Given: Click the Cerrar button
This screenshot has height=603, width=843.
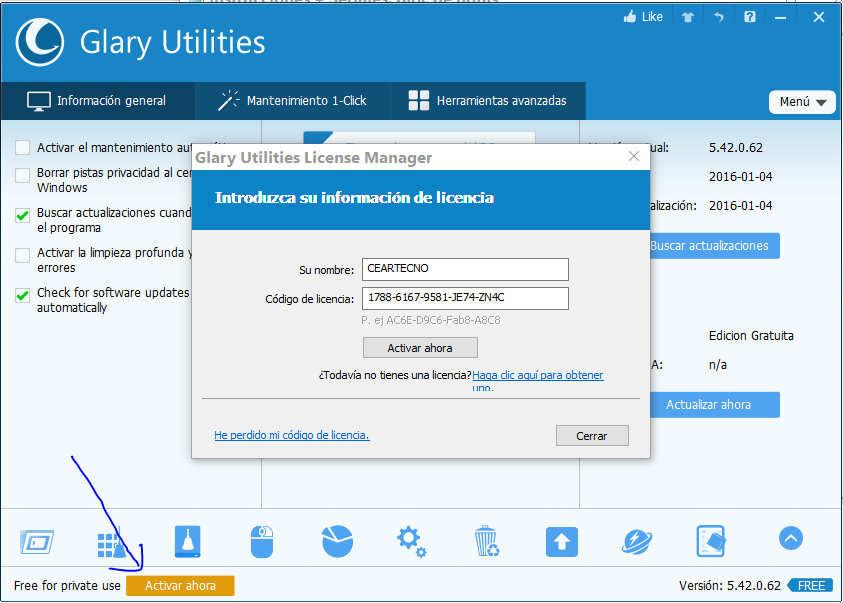Looking at the screenshot, I should tap(592, 436).
